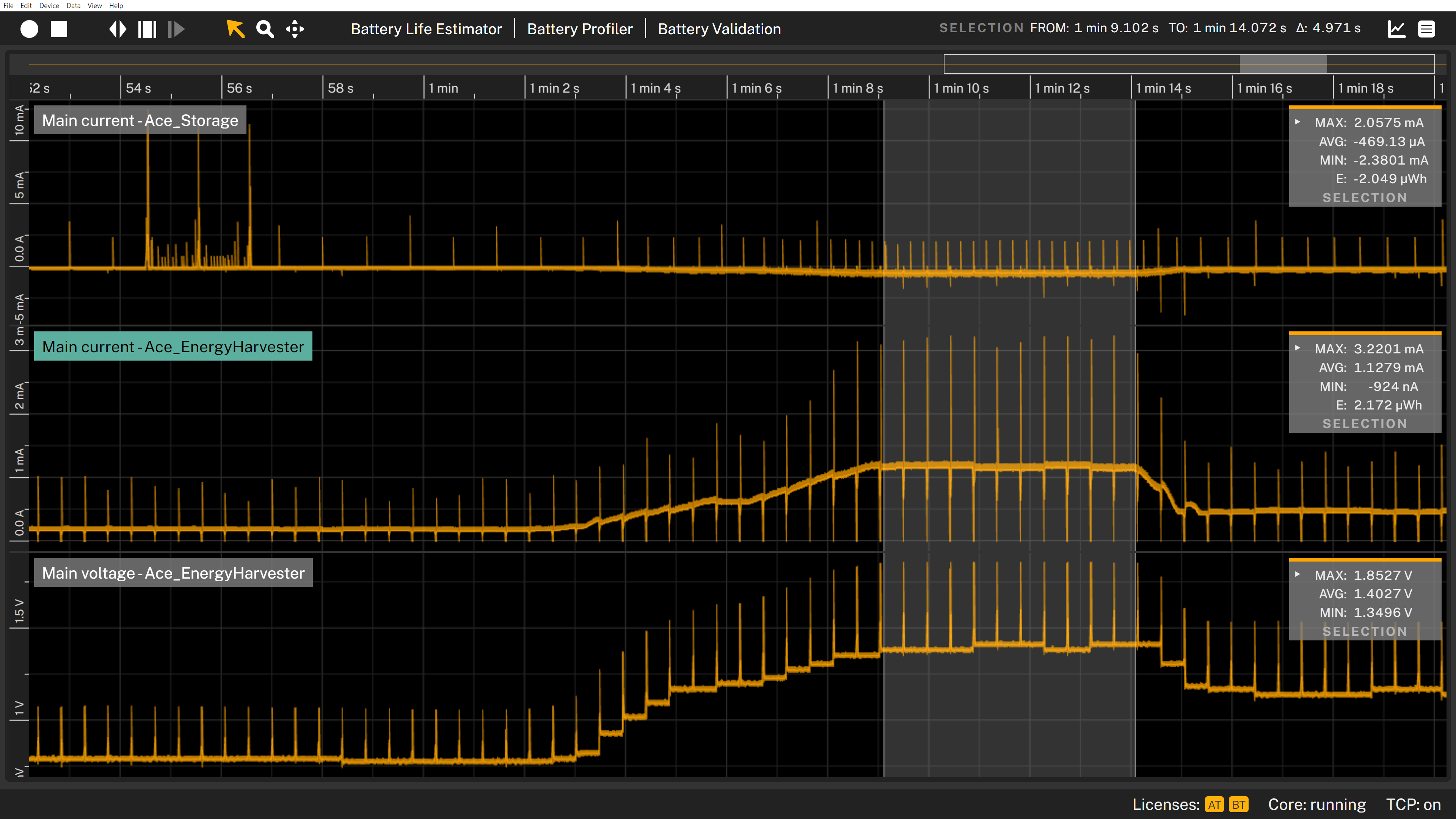1456x819 pixels.
Task: Open Battery Life Estimator
Action: 426,29
